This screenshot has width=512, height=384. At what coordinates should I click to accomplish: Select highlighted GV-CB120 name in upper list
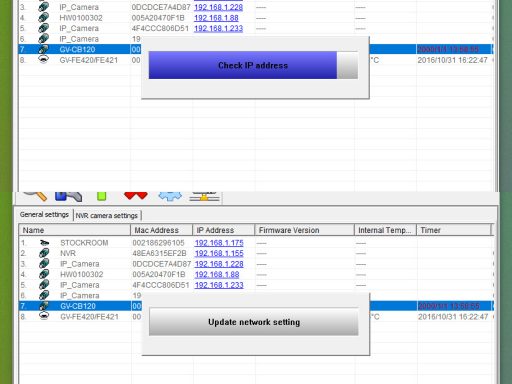(77, 49)
